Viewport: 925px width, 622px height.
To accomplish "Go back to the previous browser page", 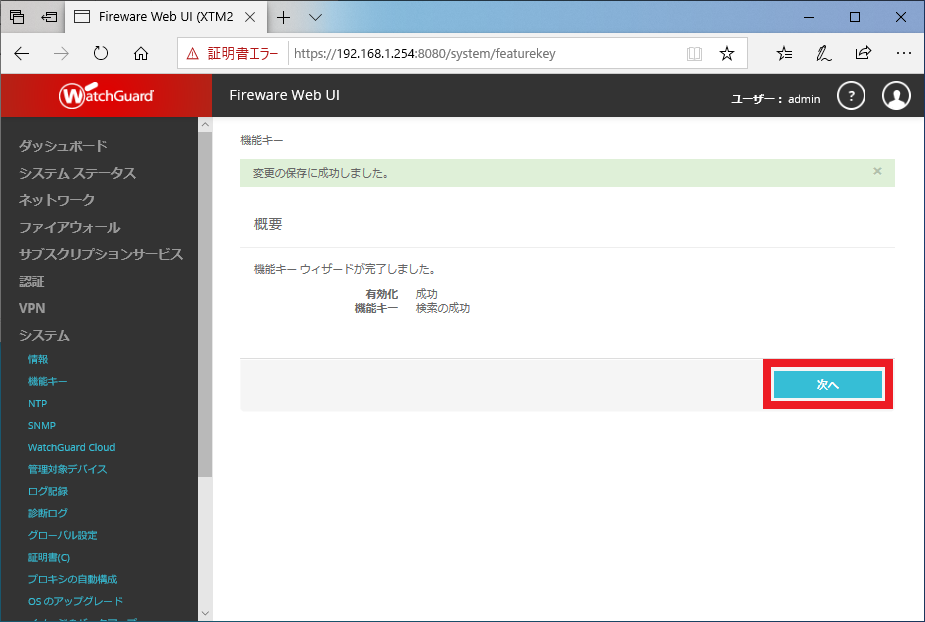I will coord(22,54).
